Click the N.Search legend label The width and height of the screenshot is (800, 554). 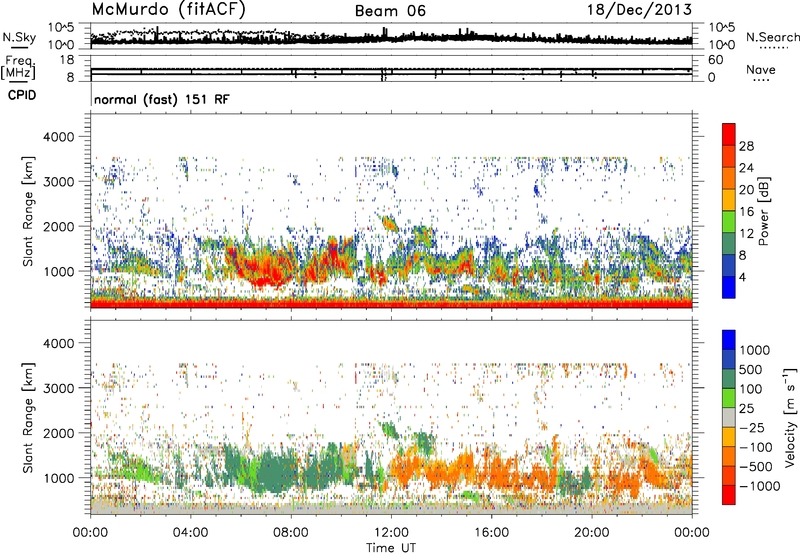click(x=773, y=37)
